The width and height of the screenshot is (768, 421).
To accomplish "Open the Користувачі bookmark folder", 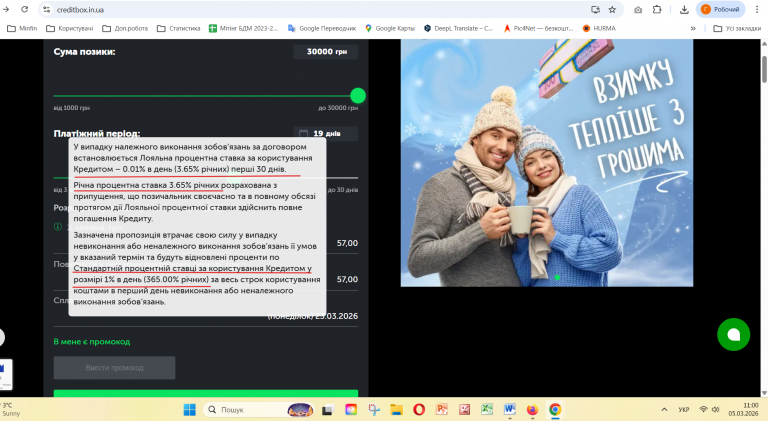I will tap(70, 28).
